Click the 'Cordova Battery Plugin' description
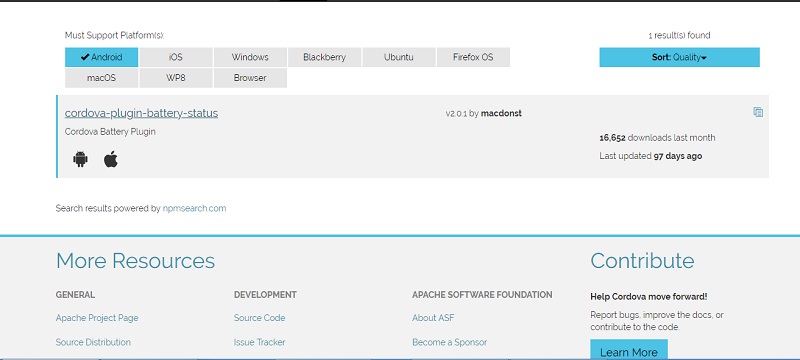Viewport: 800px width, 360px height. [110, 132]
